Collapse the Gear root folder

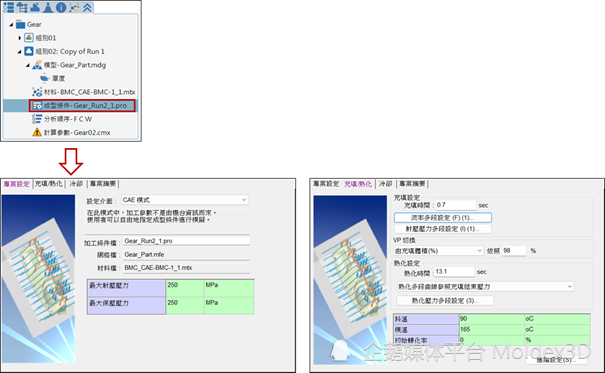[x=11, y=24]
